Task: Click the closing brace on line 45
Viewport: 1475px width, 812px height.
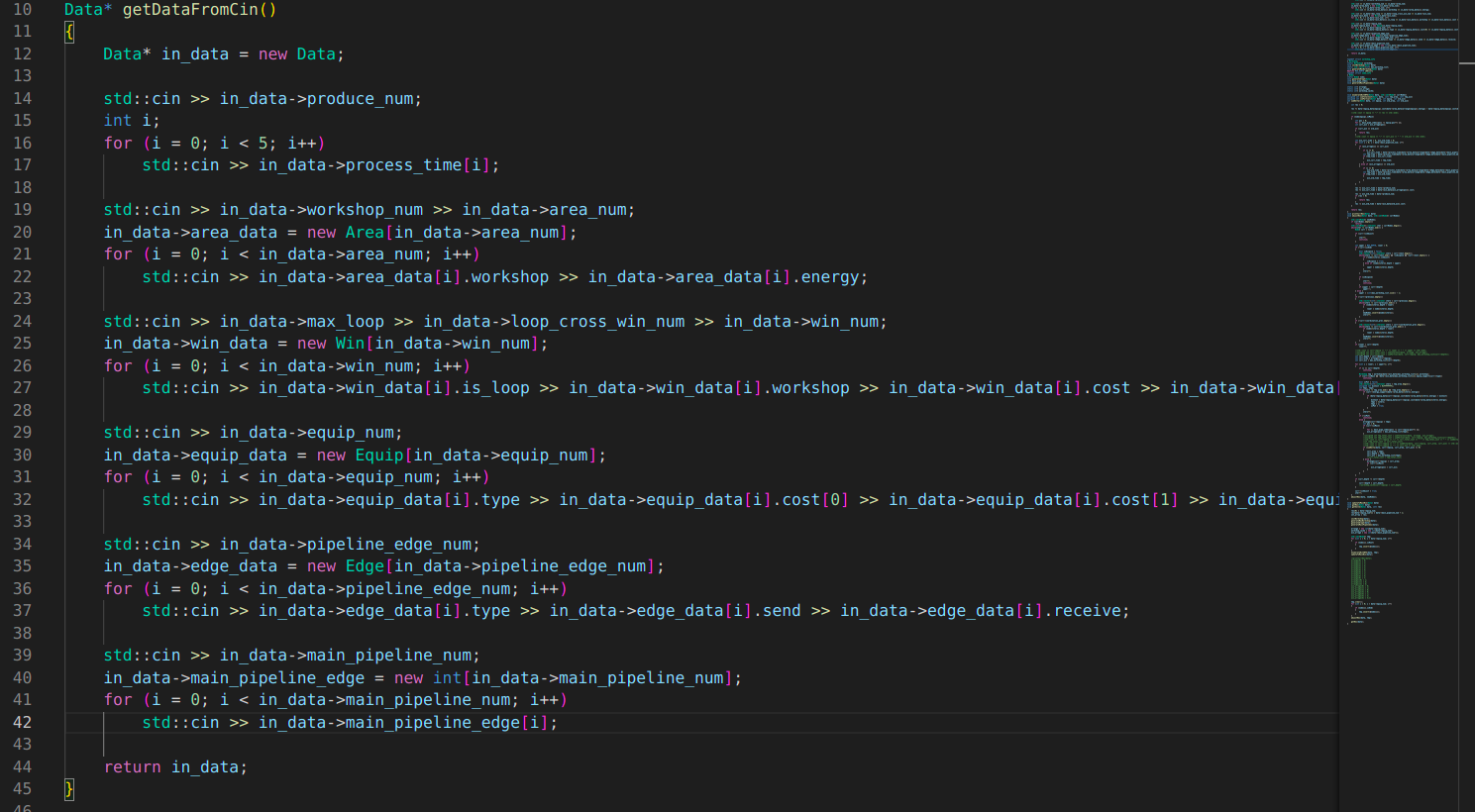Action: click(69, 789)
